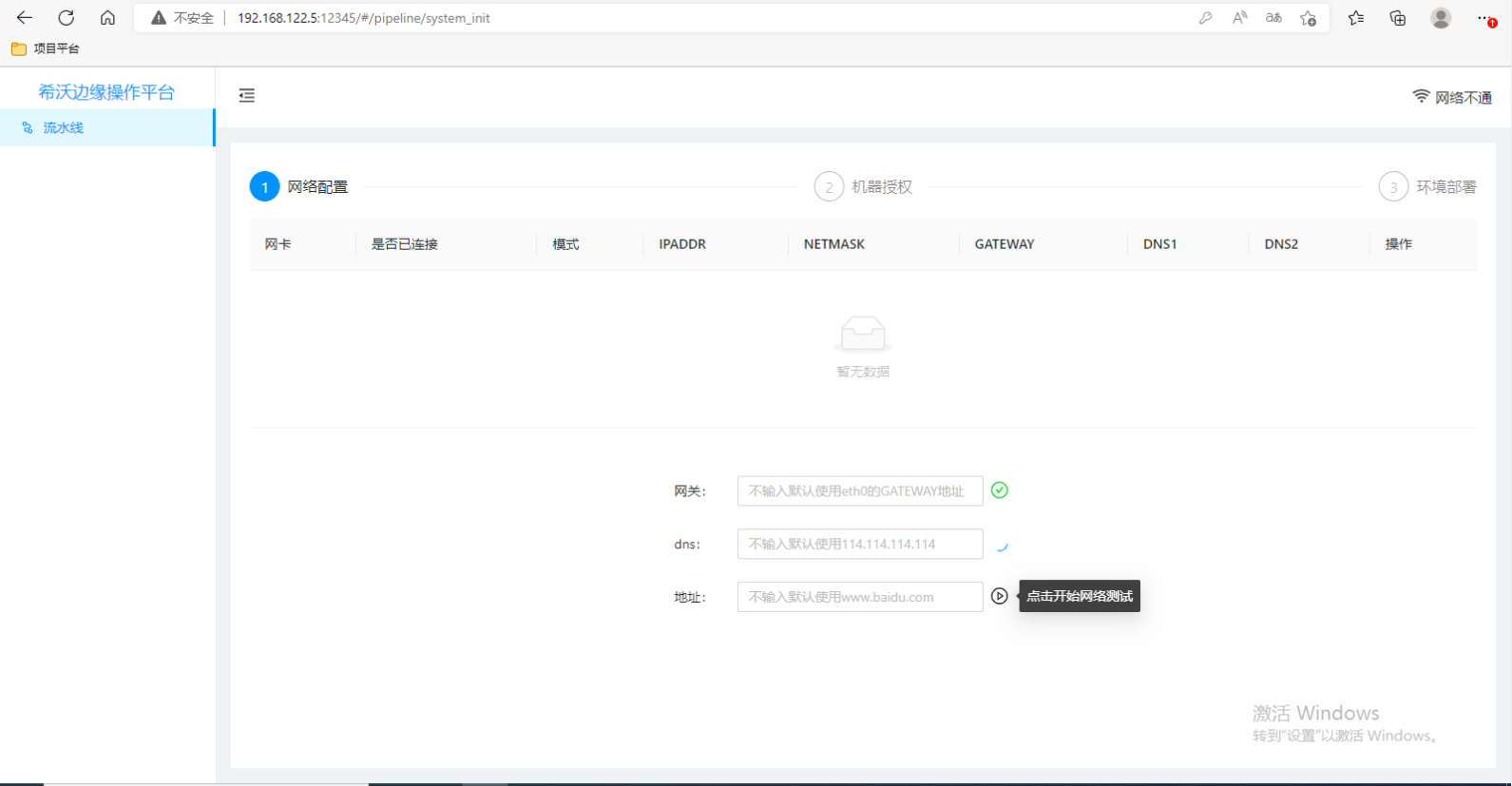Open browser settings and more menu
Viewport: 1512px width, 786px height.
(1485, 18)
